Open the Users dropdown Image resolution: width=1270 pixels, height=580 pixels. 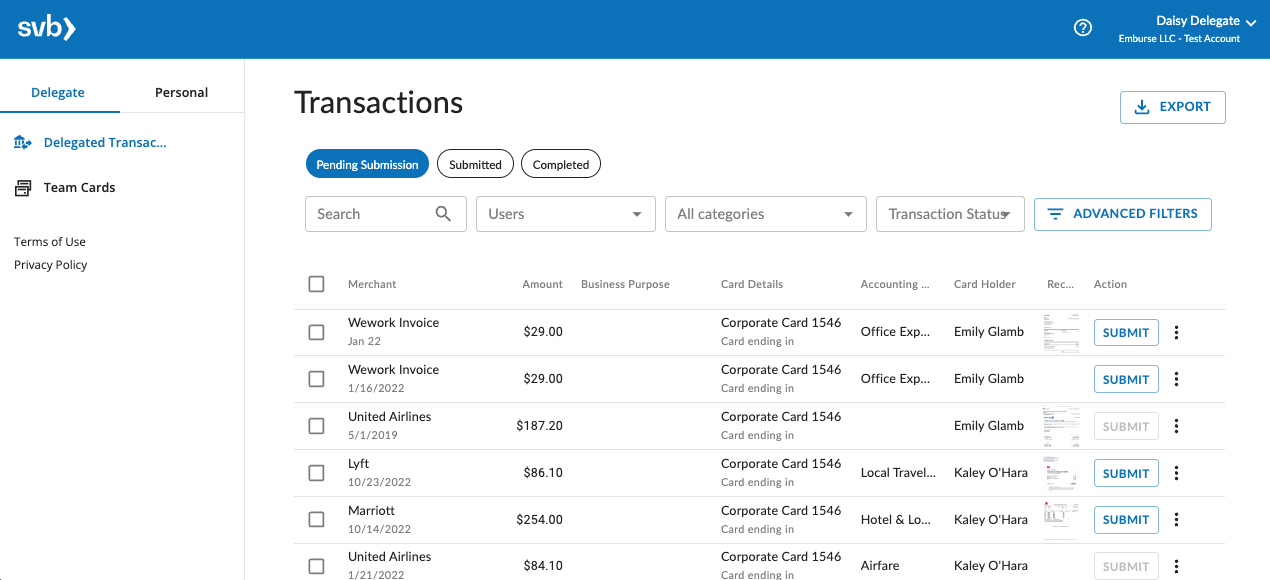click(x=565, y=214)
